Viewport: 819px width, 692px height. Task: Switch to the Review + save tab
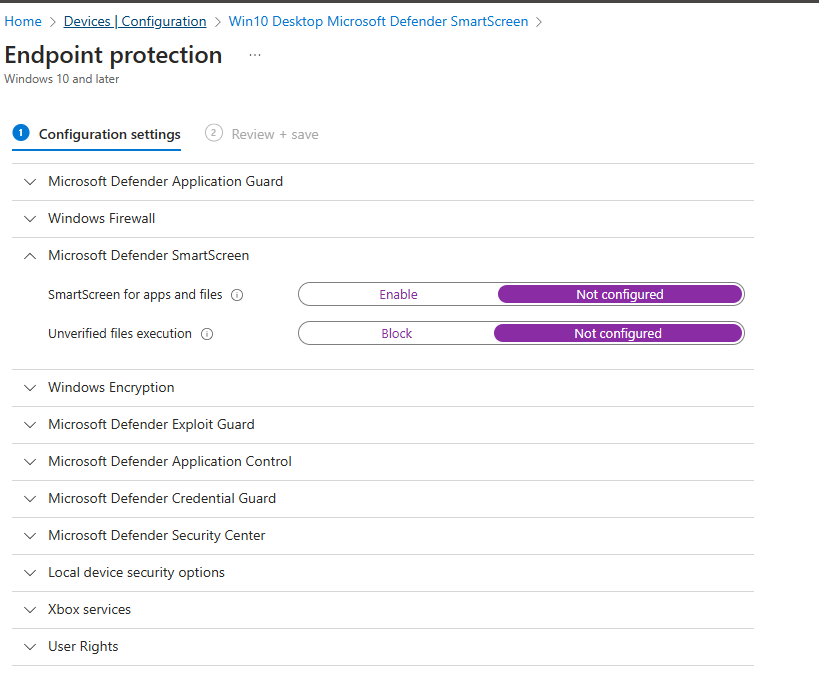pyautogui.click(x=274, y=134)
